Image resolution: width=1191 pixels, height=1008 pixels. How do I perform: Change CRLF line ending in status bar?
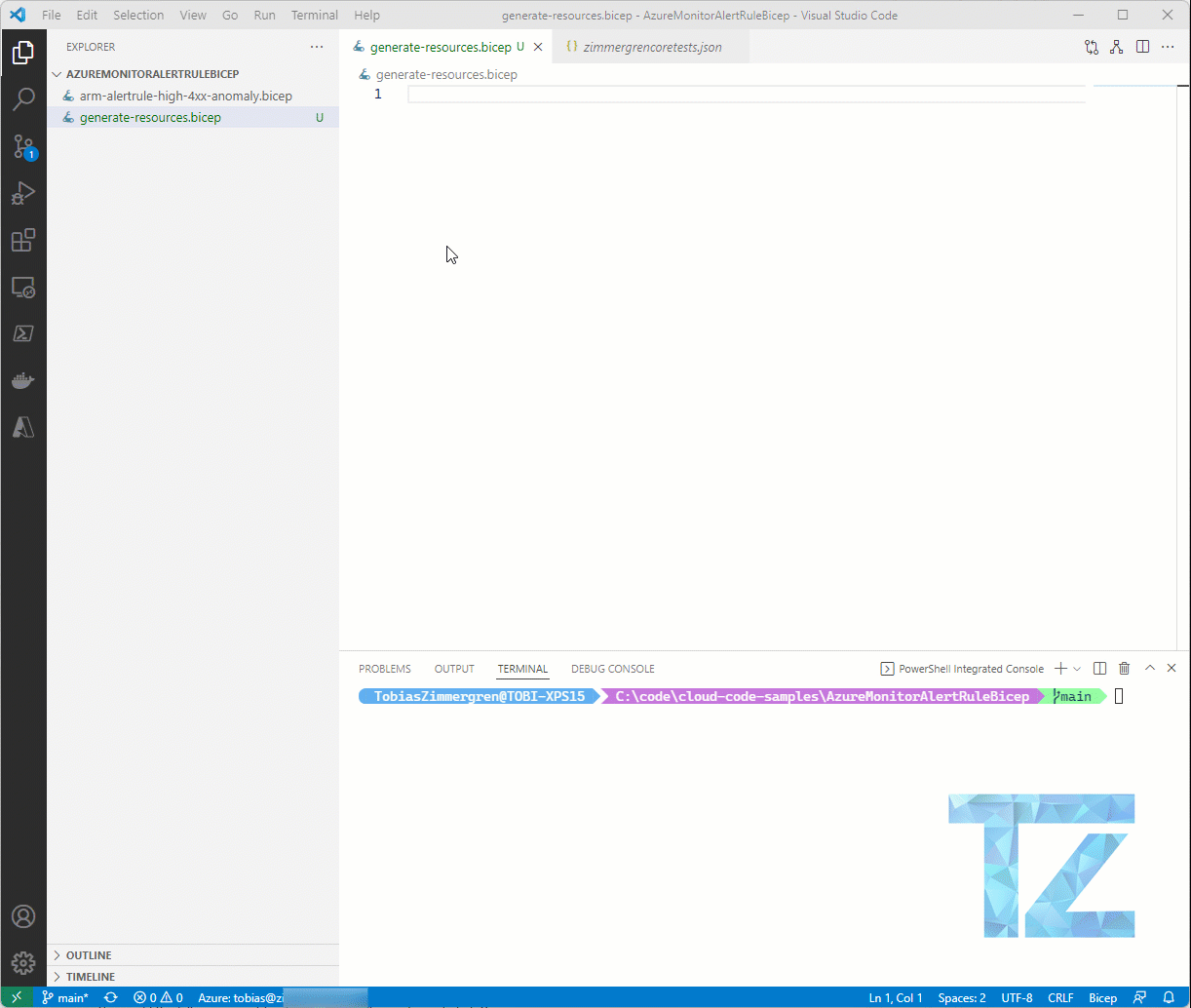point(1060,997)
